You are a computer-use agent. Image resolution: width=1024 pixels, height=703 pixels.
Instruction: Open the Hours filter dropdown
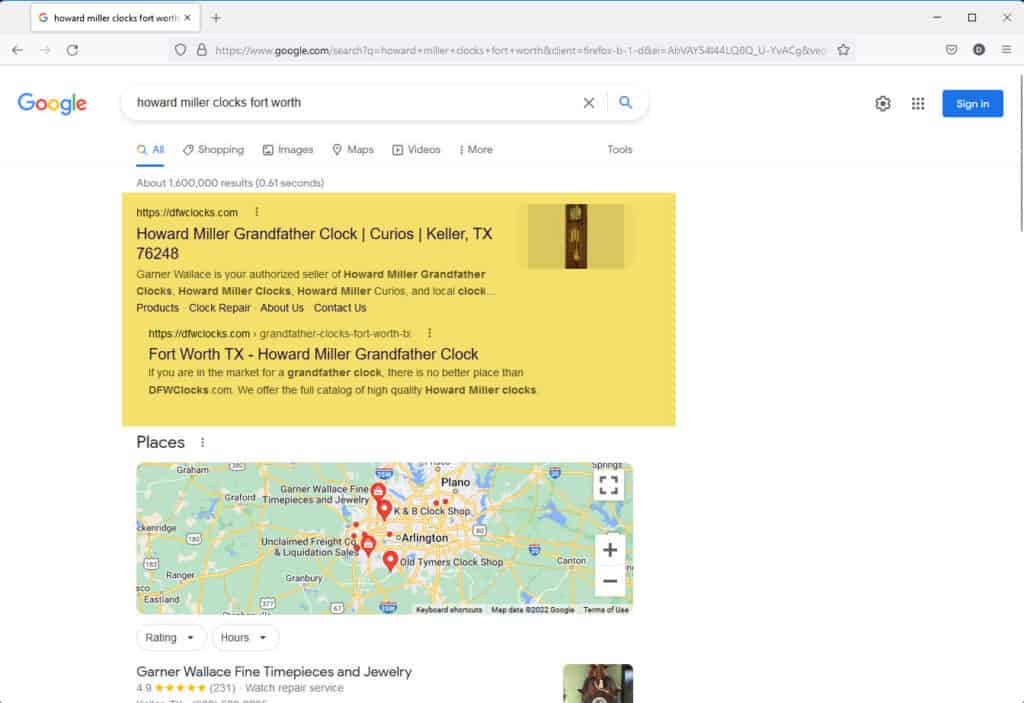tap(245, 638)
